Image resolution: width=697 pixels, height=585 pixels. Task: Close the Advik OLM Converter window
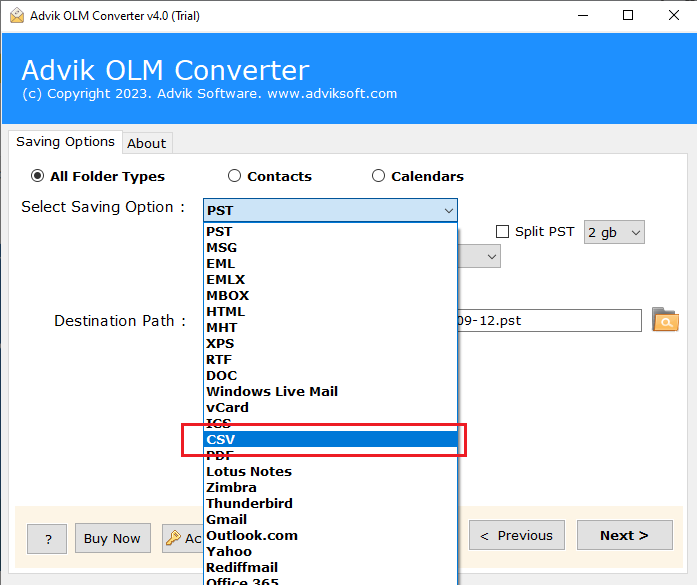[x=674, y=16]
